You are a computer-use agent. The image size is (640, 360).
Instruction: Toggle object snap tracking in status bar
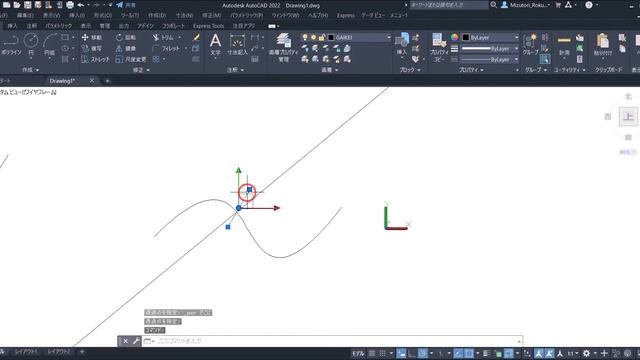[458, 353]
